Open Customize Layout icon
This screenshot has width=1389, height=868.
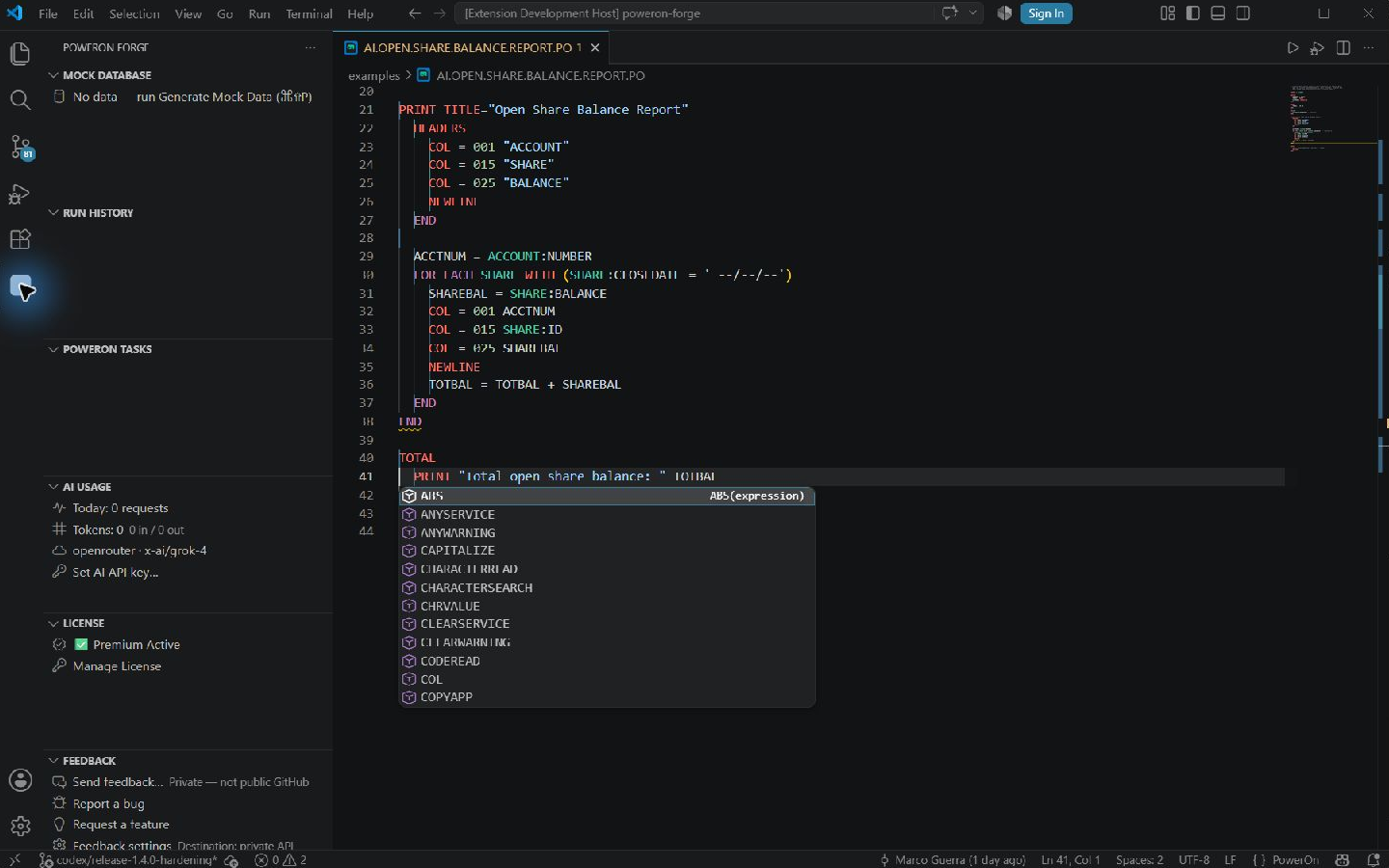pyautogui.click(x=1167, y=14)
